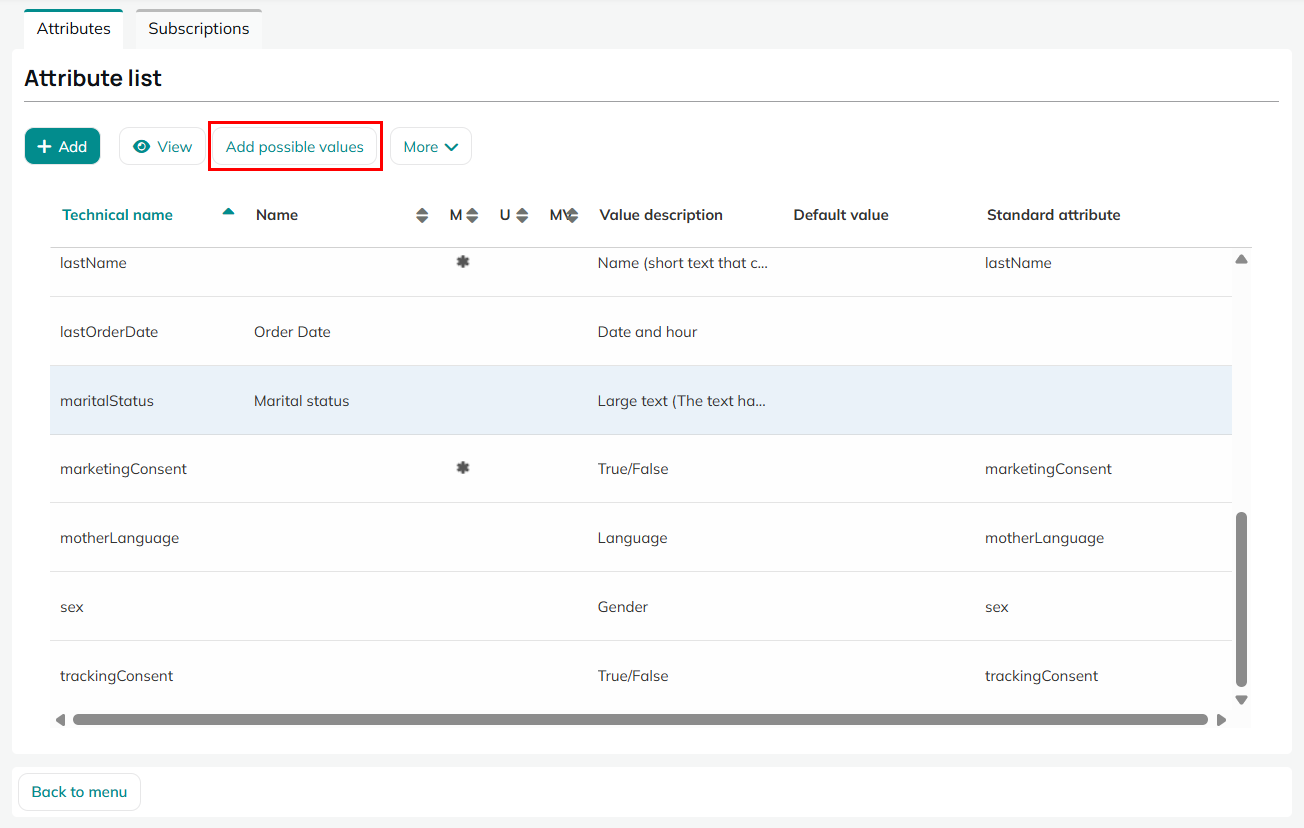Click True/False in marketingConsent row
Viewport: 1304px width, 828px height.
pyautogui.click(x=633, y=469)
